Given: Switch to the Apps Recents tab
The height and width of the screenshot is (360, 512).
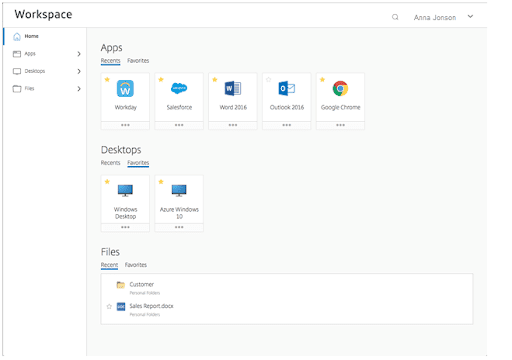Looking at the screenshot, I should (x=110, y=61).
